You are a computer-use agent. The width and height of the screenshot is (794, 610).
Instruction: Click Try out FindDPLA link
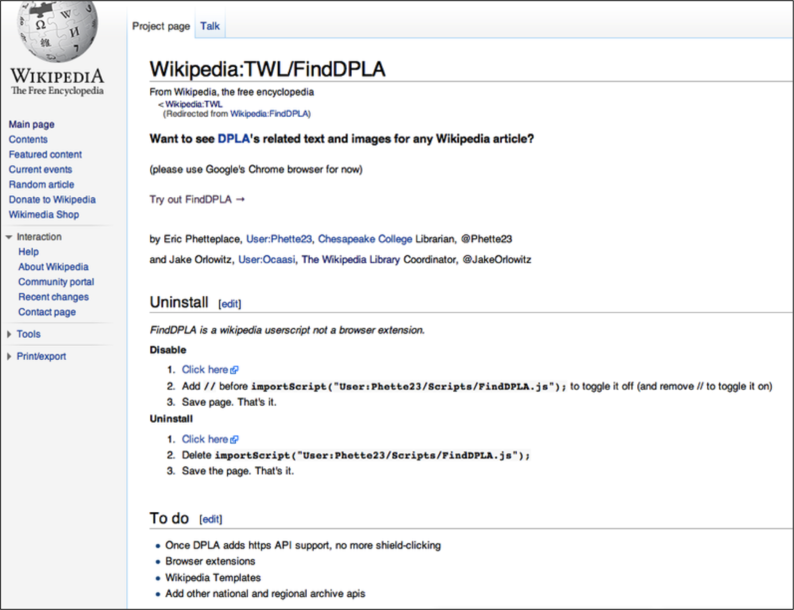pos(197,199)
